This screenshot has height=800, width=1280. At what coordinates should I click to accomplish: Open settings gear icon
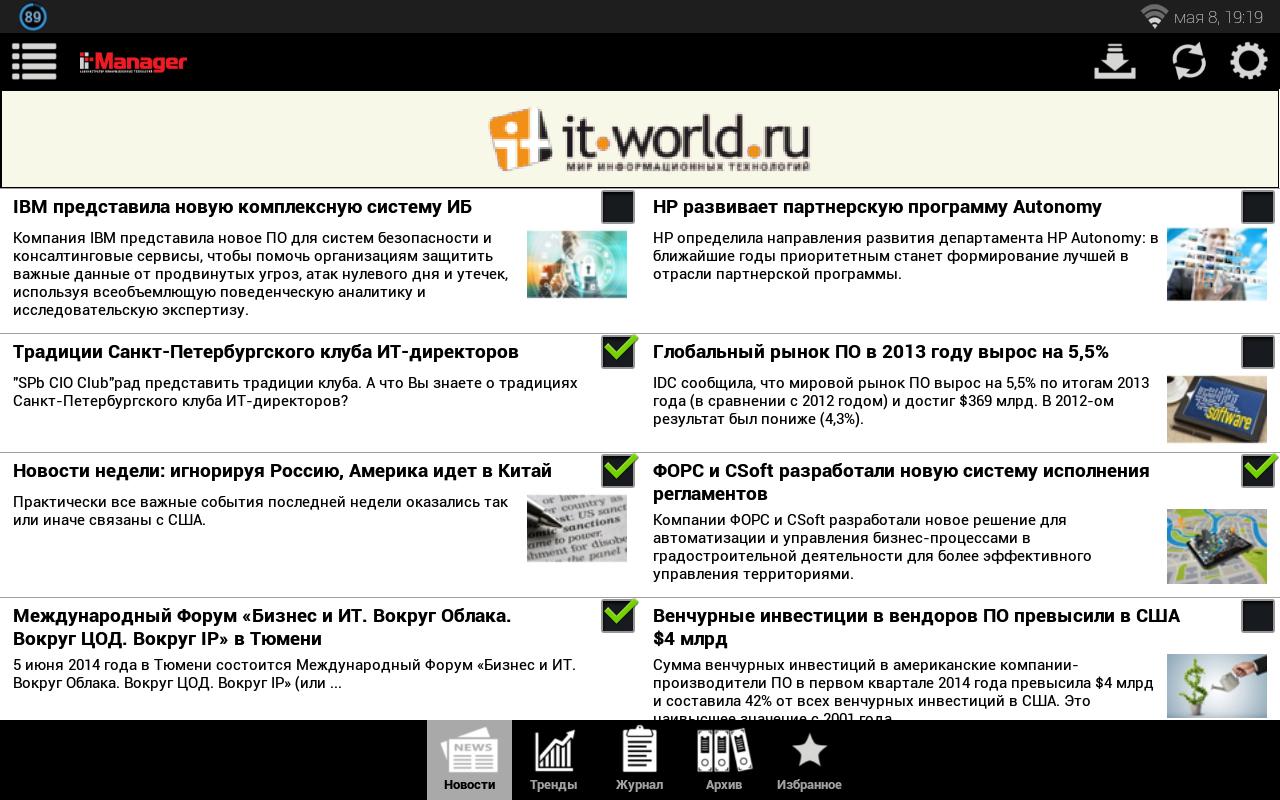1248,62
